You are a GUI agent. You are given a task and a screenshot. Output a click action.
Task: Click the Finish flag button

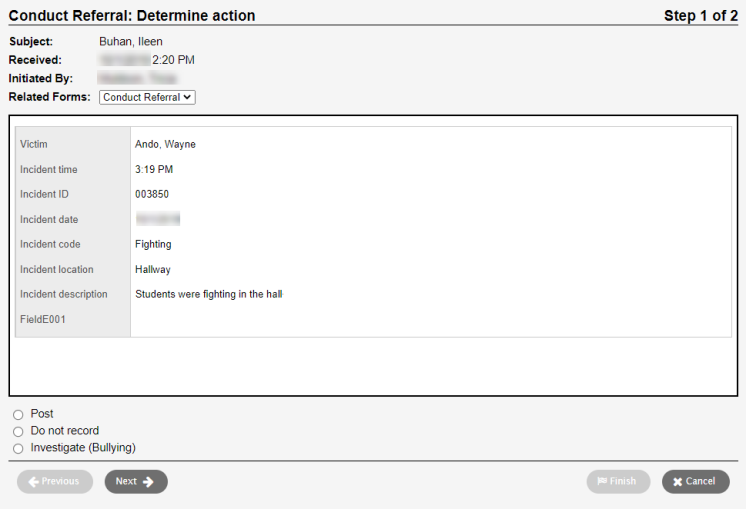tap(617, 482)
